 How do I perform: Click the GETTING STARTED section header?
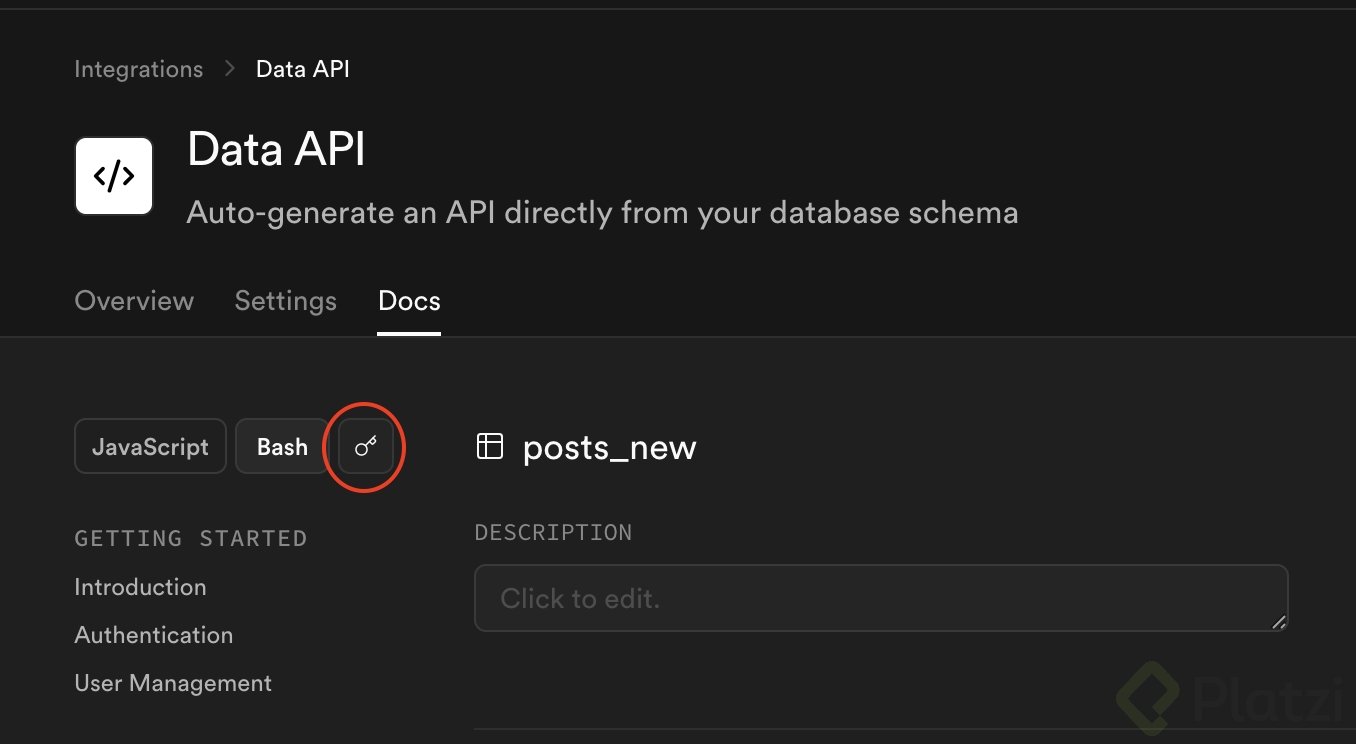coord(190,538)
